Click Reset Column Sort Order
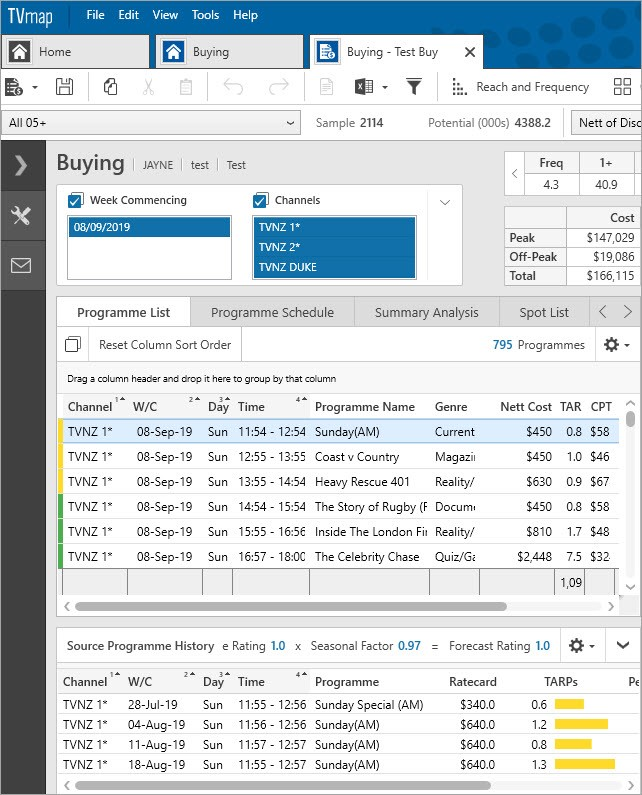 tap(165, 345)
